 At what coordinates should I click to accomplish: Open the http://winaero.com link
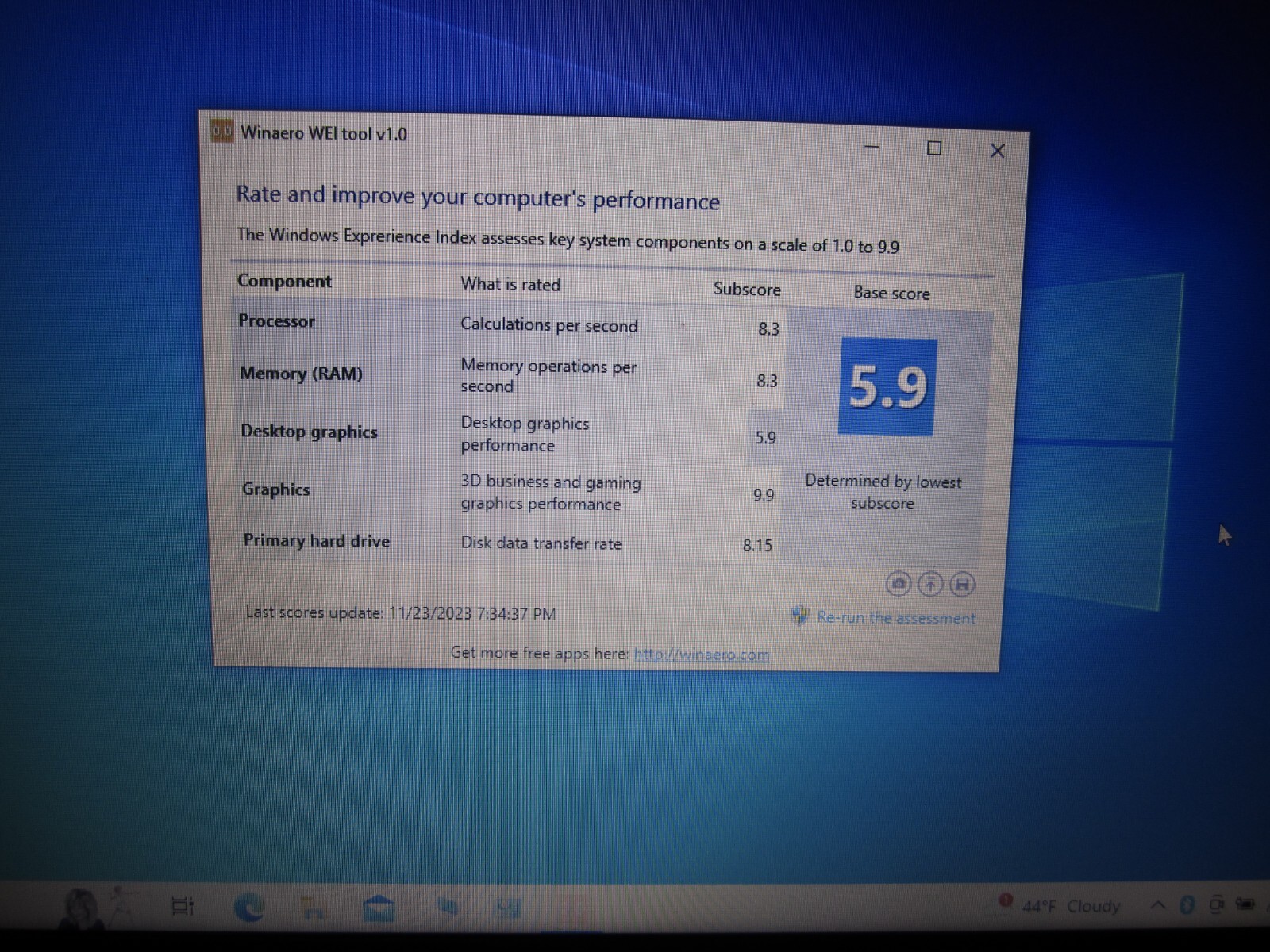point(702,654)
